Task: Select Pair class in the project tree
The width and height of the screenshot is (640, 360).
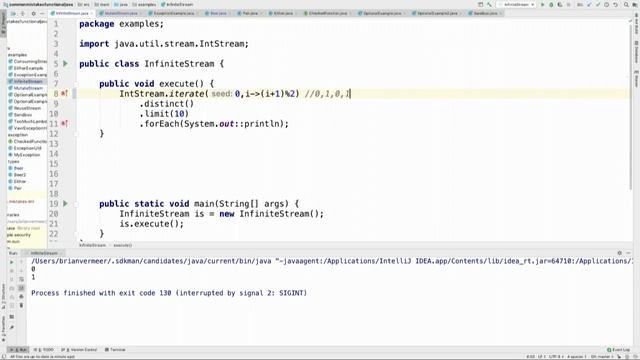Action: tap(17, 188)
